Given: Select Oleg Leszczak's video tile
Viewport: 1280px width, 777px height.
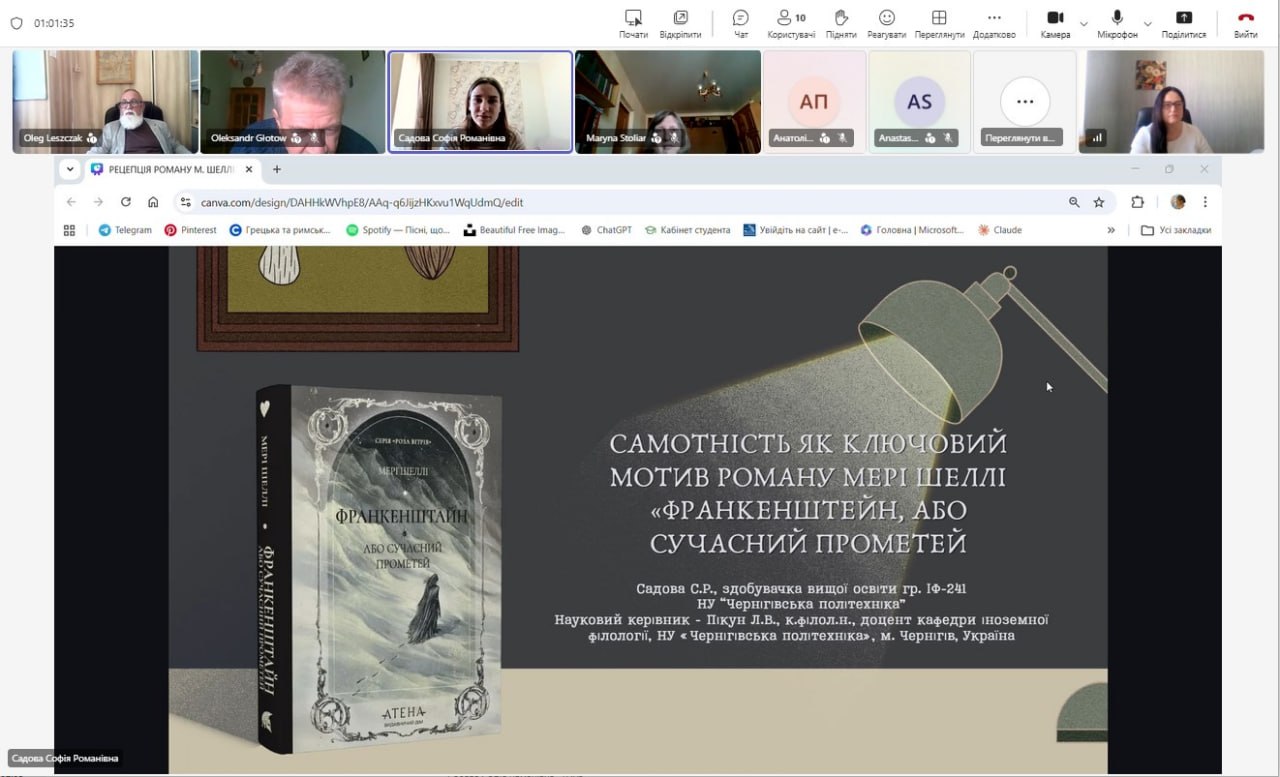Looking at the screenshot, I should (105, 102).
